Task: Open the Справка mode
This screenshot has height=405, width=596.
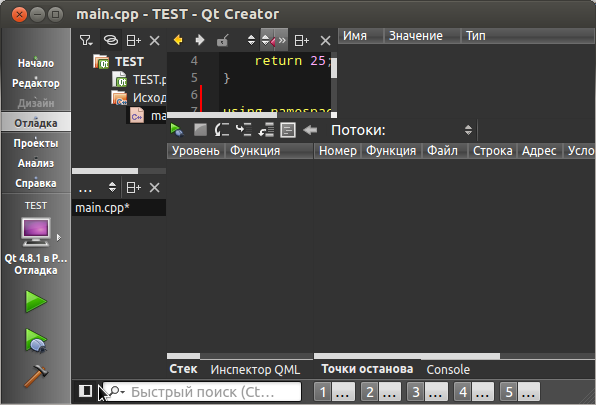Action: [x=36, y=183]
